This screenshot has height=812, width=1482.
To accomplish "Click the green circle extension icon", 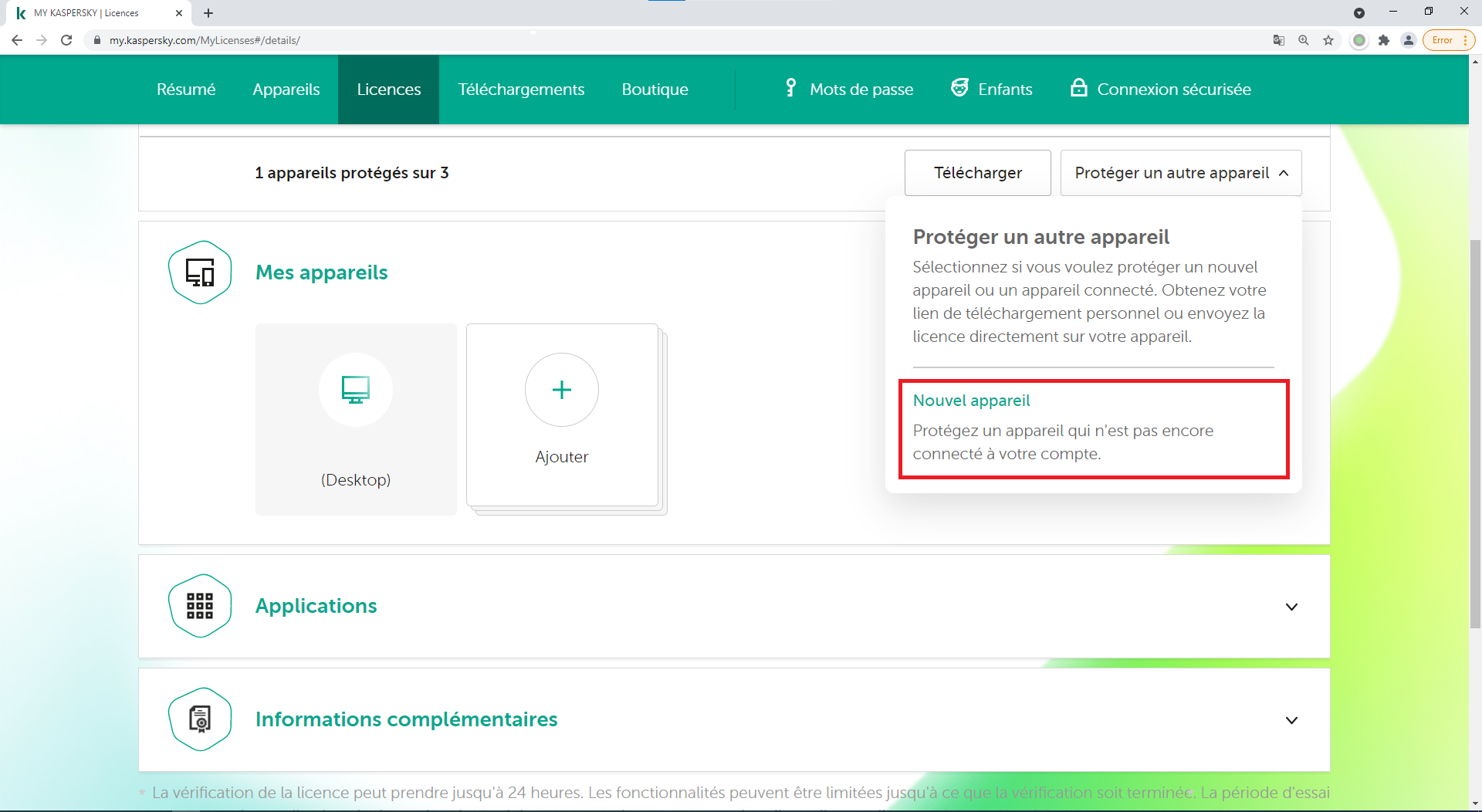I will point(1359,40).
